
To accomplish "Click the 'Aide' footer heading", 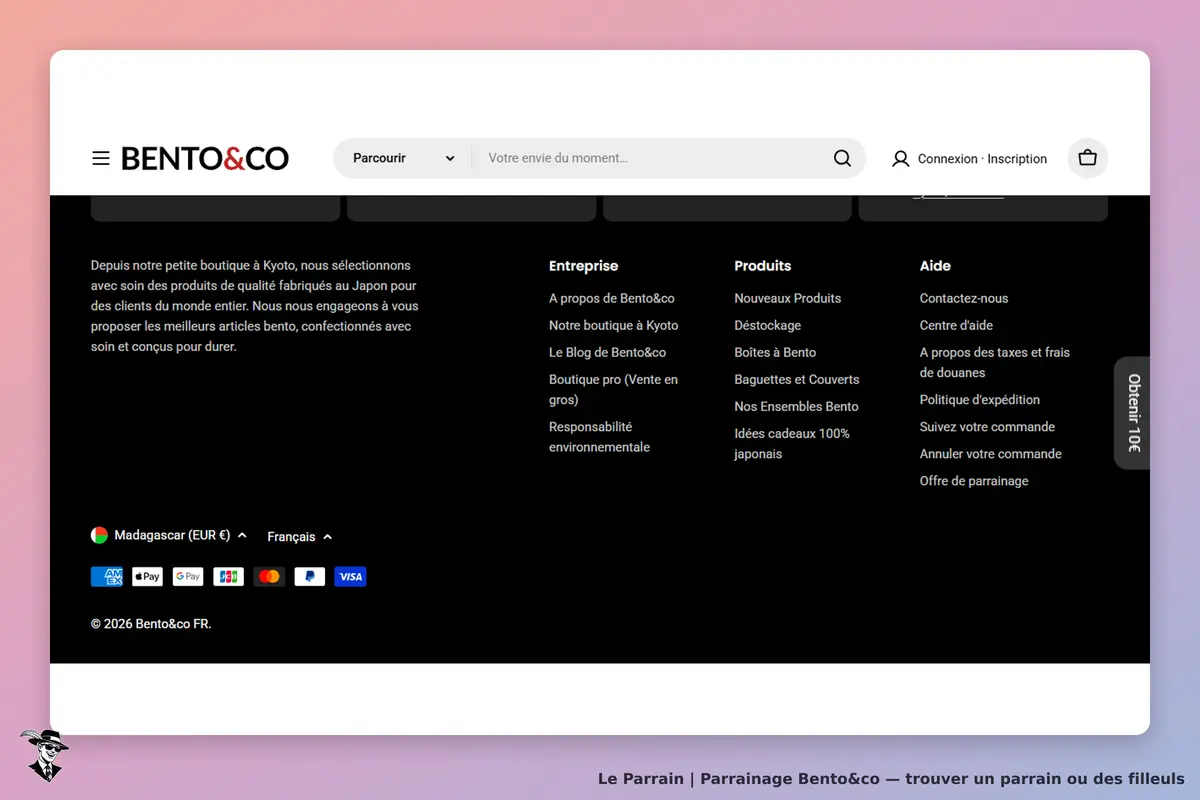I will (935, 266).
